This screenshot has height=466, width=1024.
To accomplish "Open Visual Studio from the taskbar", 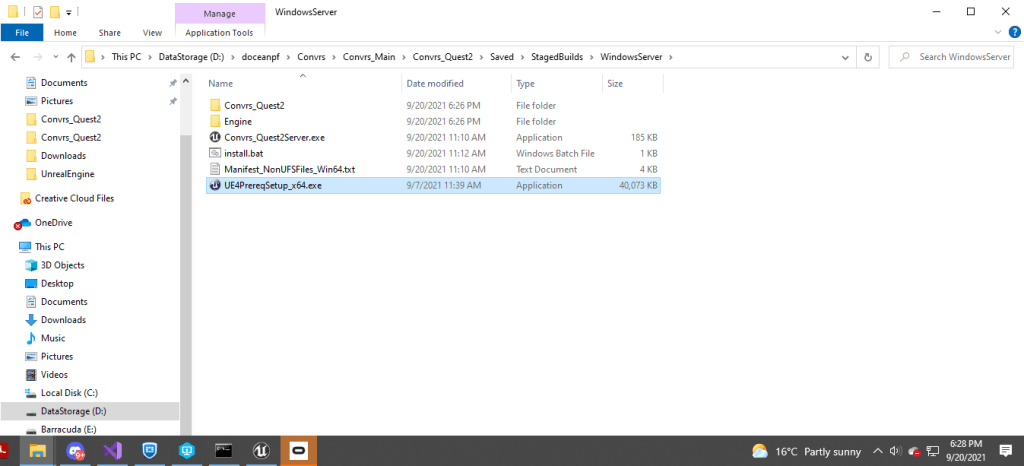I will pyautogui.click(x=112, y=450).
